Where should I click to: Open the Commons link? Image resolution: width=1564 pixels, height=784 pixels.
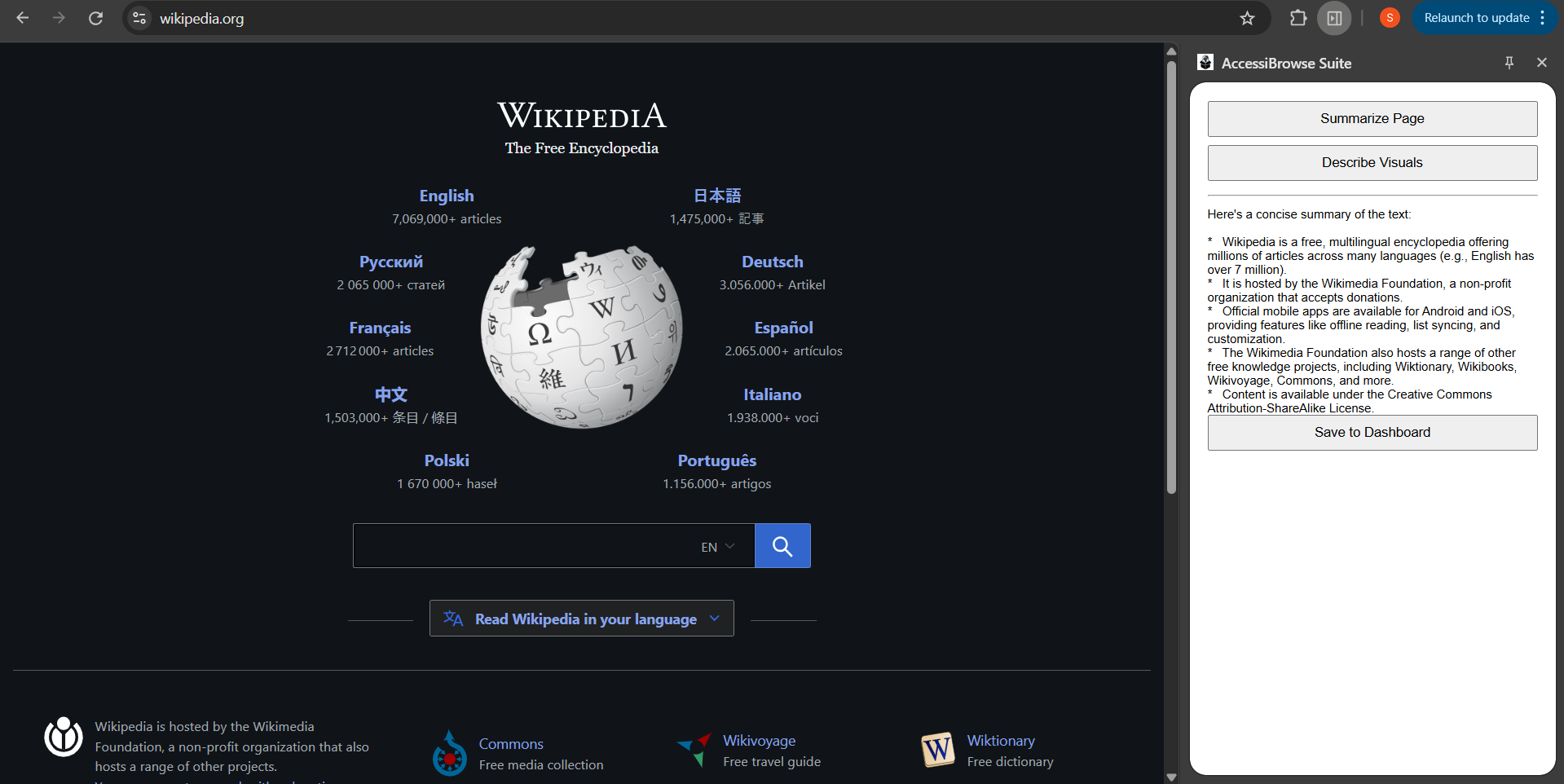pos(511,744)
